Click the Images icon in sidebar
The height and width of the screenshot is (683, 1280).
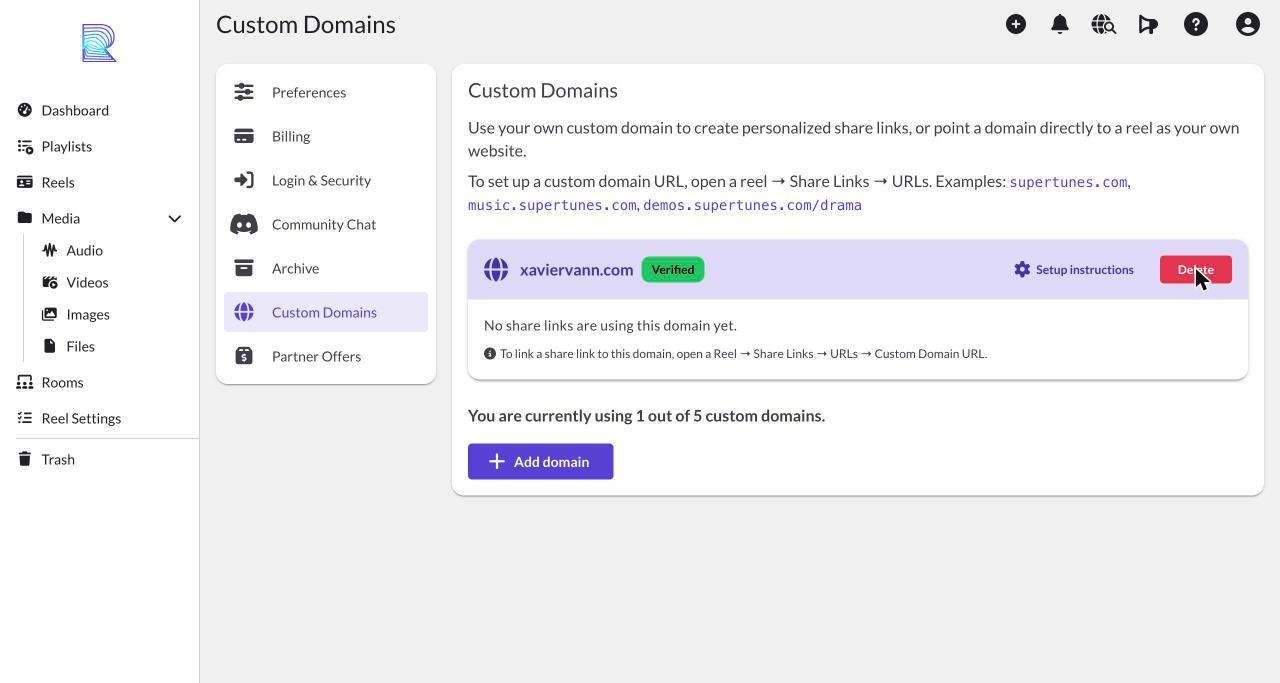[x=50, y=314]
